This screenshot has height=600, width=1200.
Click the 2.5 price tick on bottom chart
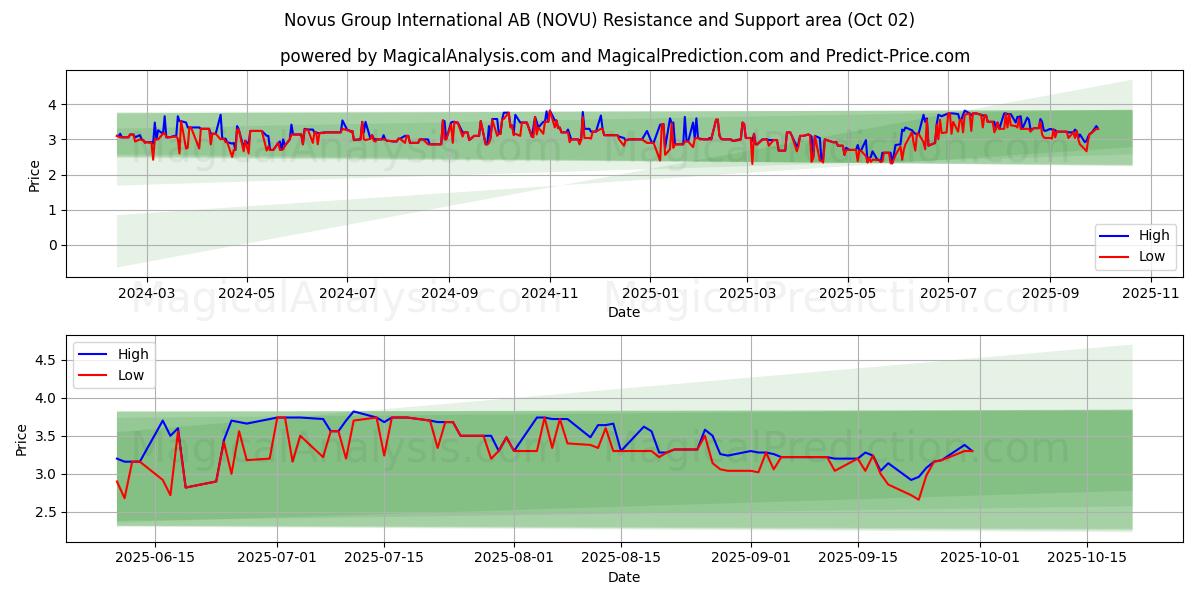click(44, 513)
